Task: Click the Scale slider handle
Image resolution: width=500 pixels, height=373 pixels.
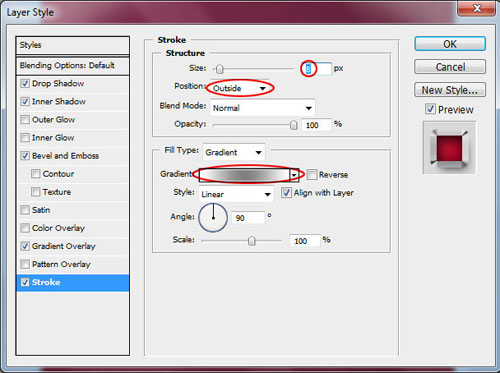Action: tap(252, 241)
